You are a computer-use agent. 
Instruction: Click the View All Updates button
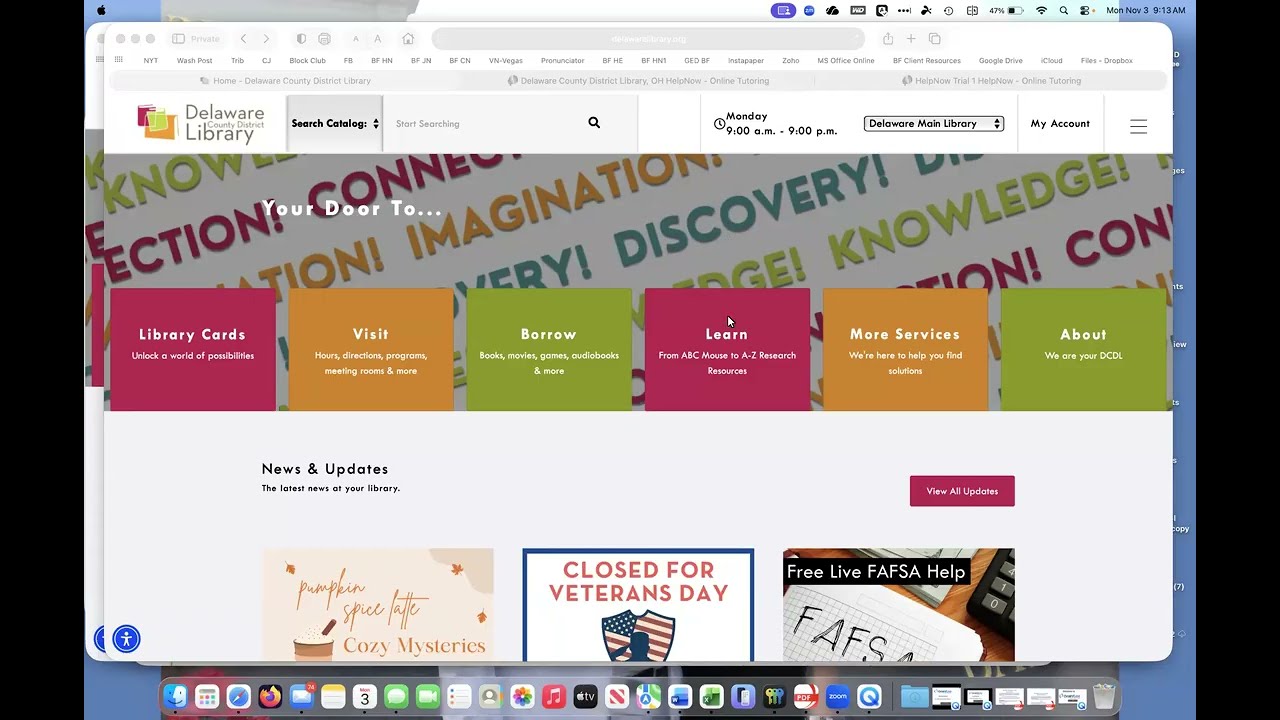962,491
